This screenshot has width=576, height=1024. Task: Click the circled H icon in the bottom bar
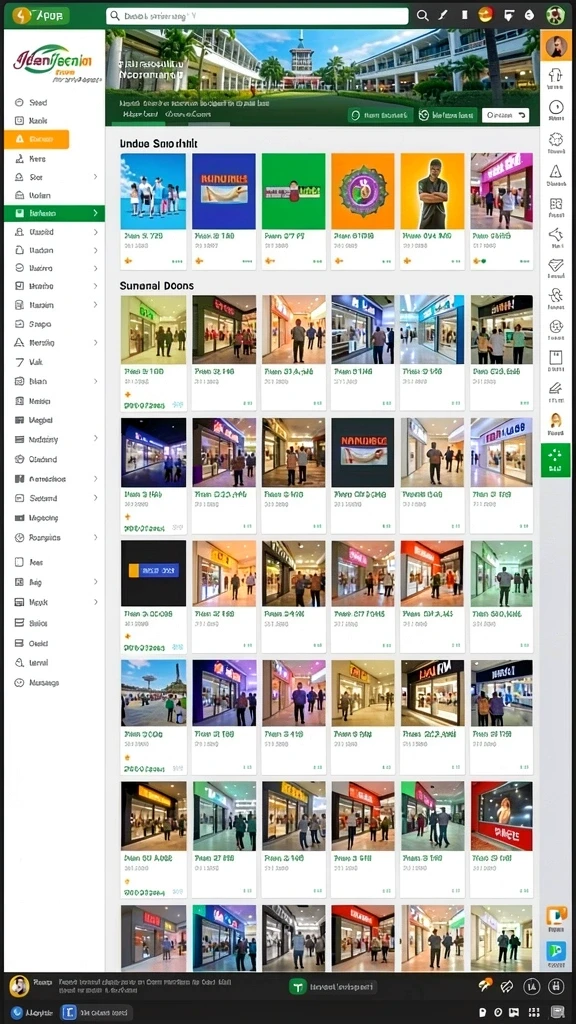coord(557,987)
